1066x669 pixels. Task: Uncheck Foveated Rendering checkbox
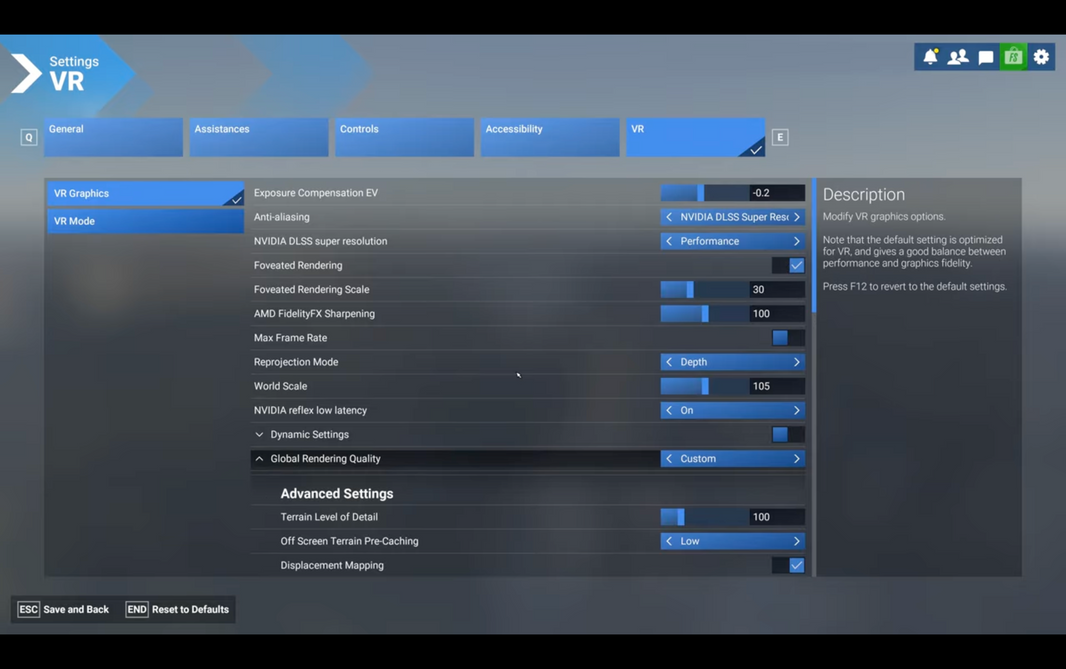click(797, 265)
